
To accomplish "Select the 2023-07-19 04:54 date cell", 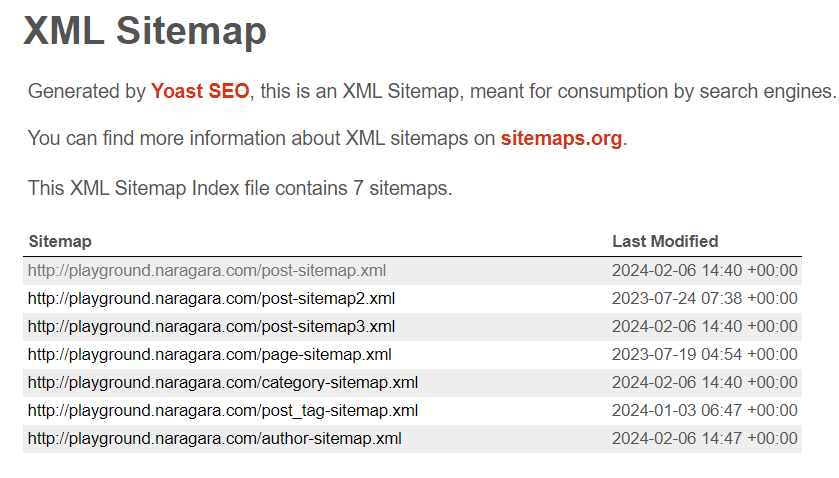I will click(x=704, y=354).
